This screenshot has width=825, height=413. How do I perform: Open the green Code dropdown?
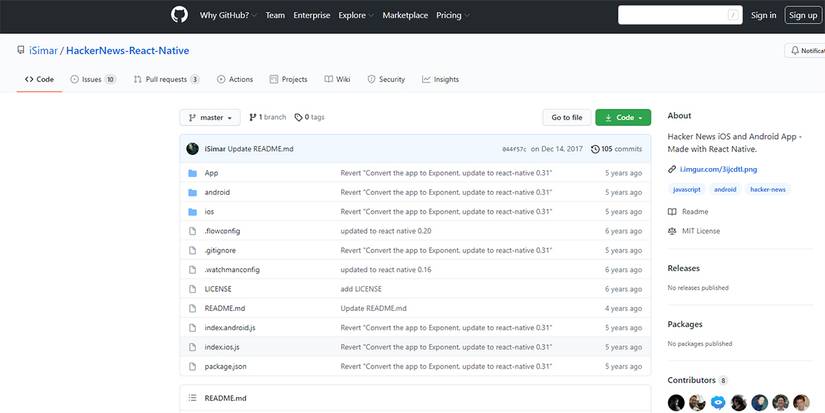tap(622, 117)
